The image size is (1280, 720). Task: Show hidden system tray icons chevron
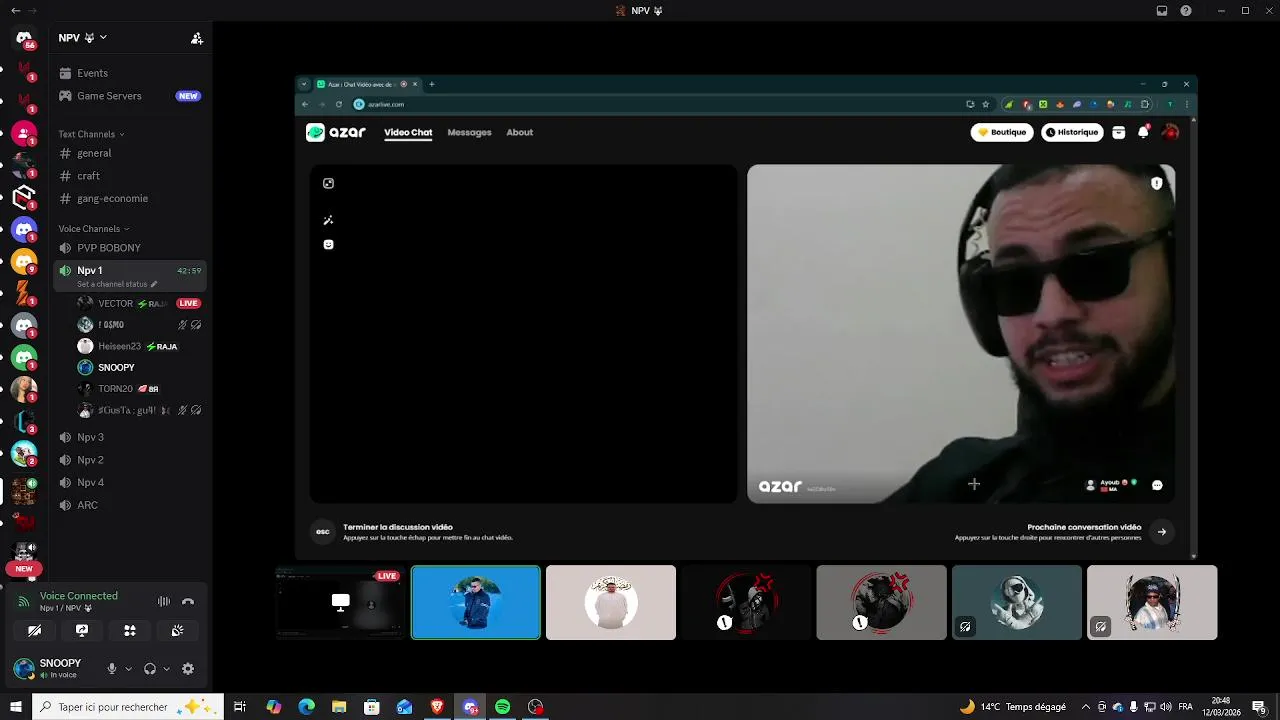point(1087,707)
